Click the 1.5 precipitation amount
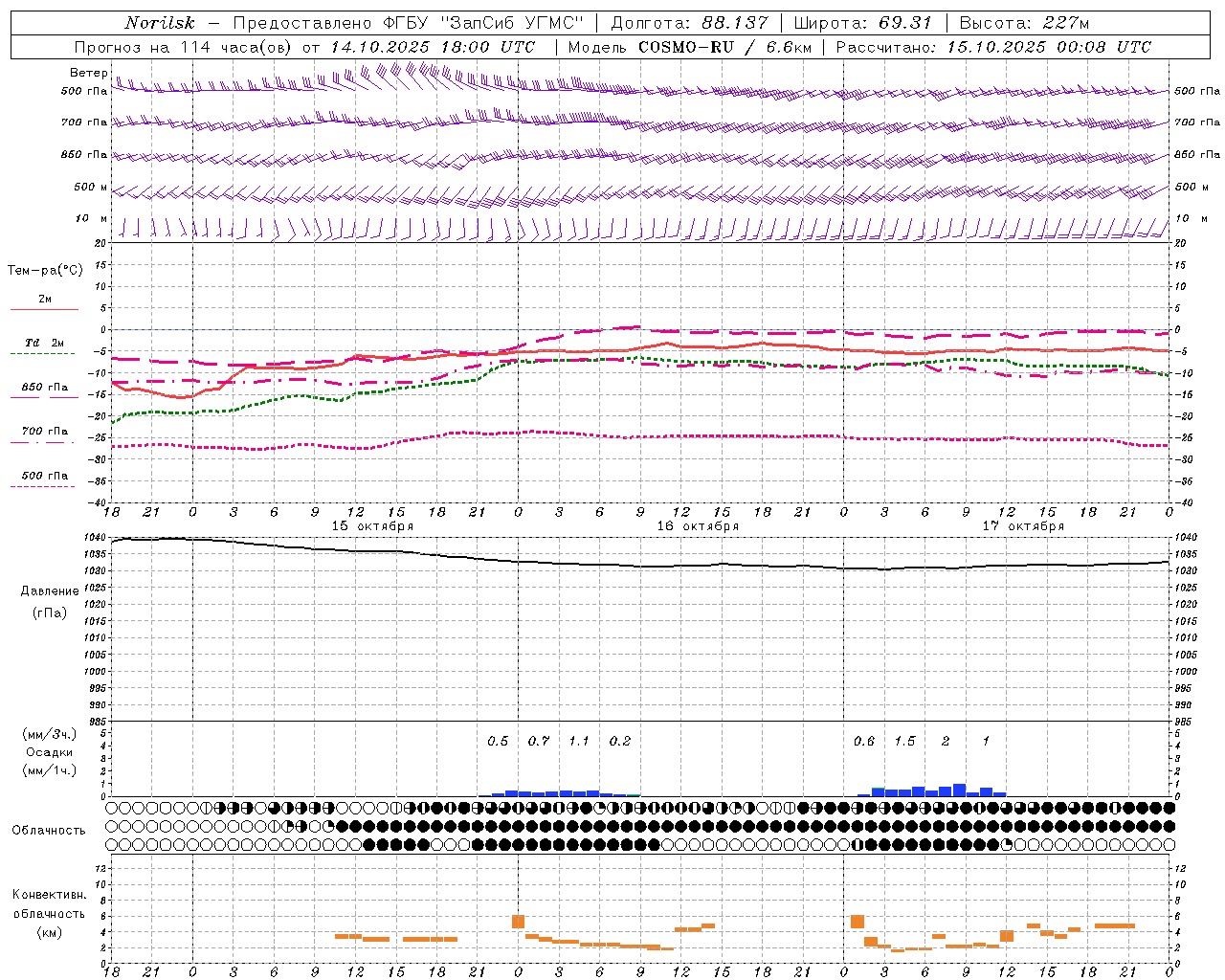The image size is (1225, 980). point(904,742)
